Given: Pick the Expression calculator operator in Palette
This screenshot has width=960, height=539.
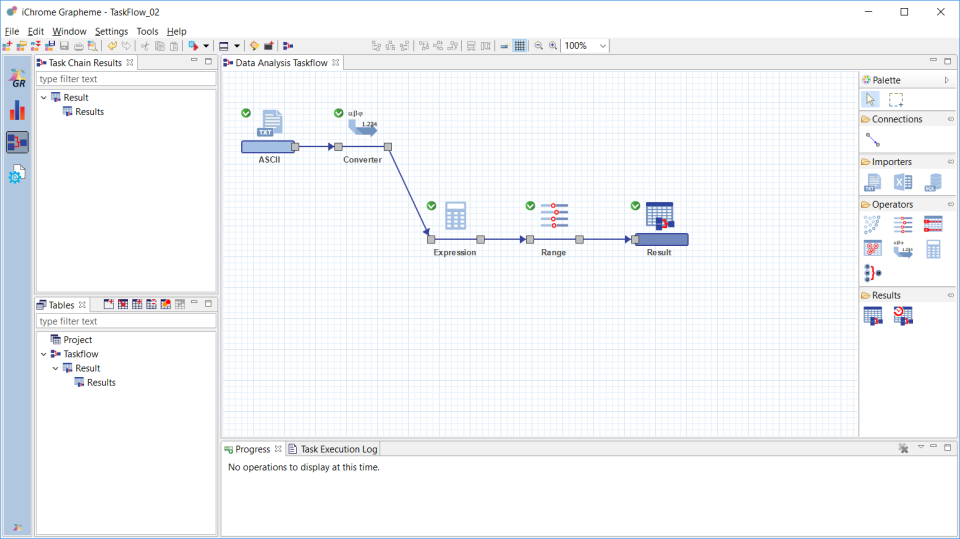Looking at the screenshot, I should (933, 249).
